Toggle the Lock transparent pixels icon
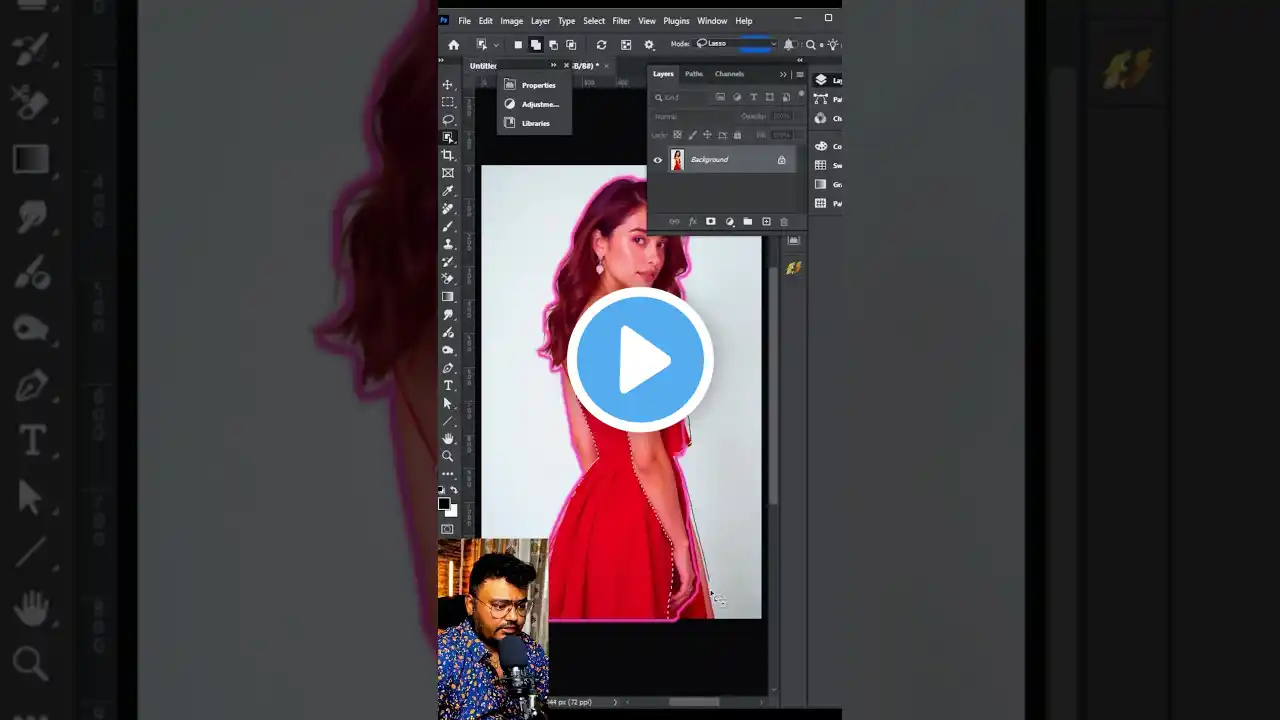Viewport: 1280px width, 720px height. [x=677, y=135]
